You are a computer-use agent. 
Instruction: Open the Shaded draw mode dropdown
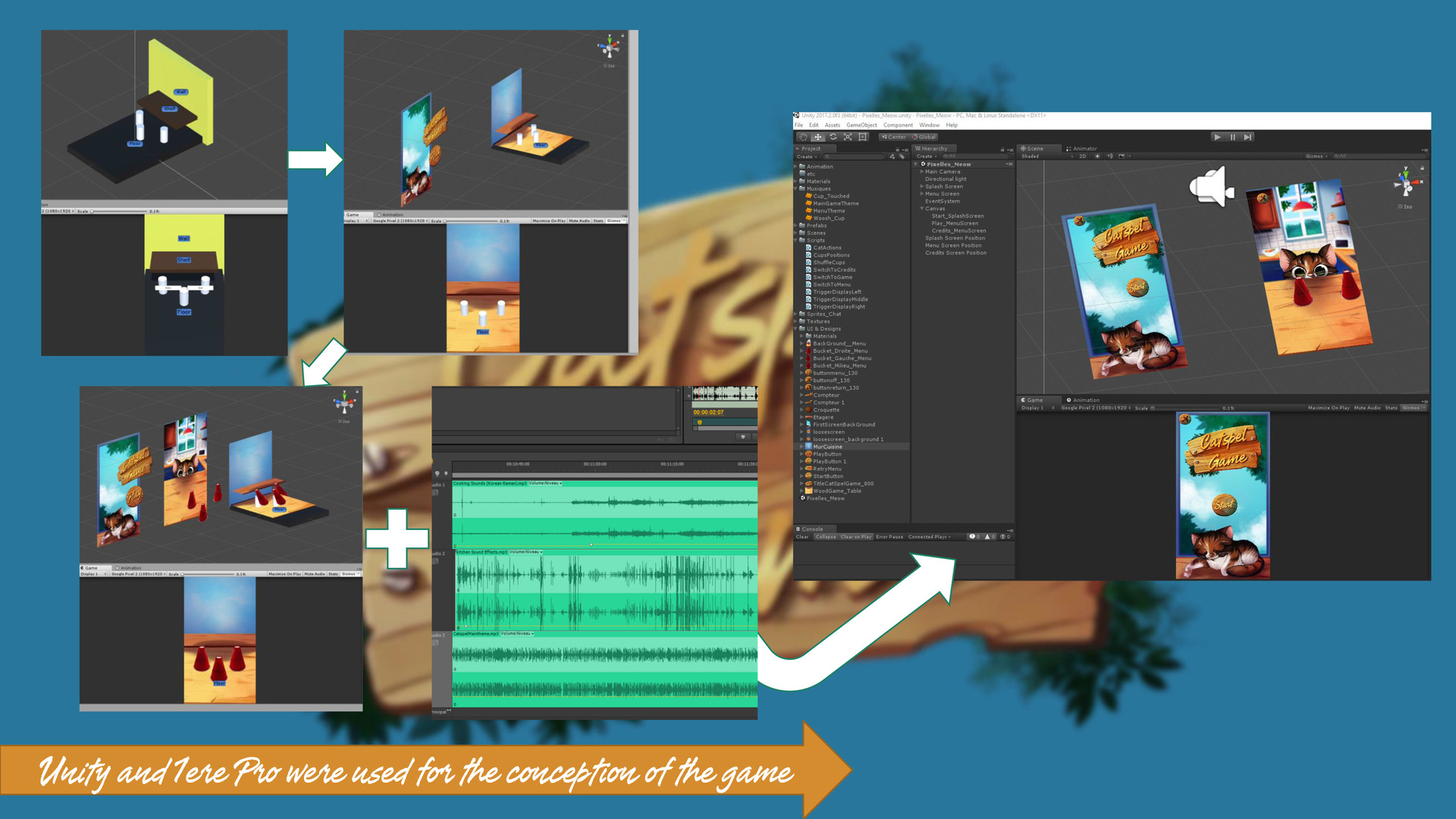[1031, 156]
